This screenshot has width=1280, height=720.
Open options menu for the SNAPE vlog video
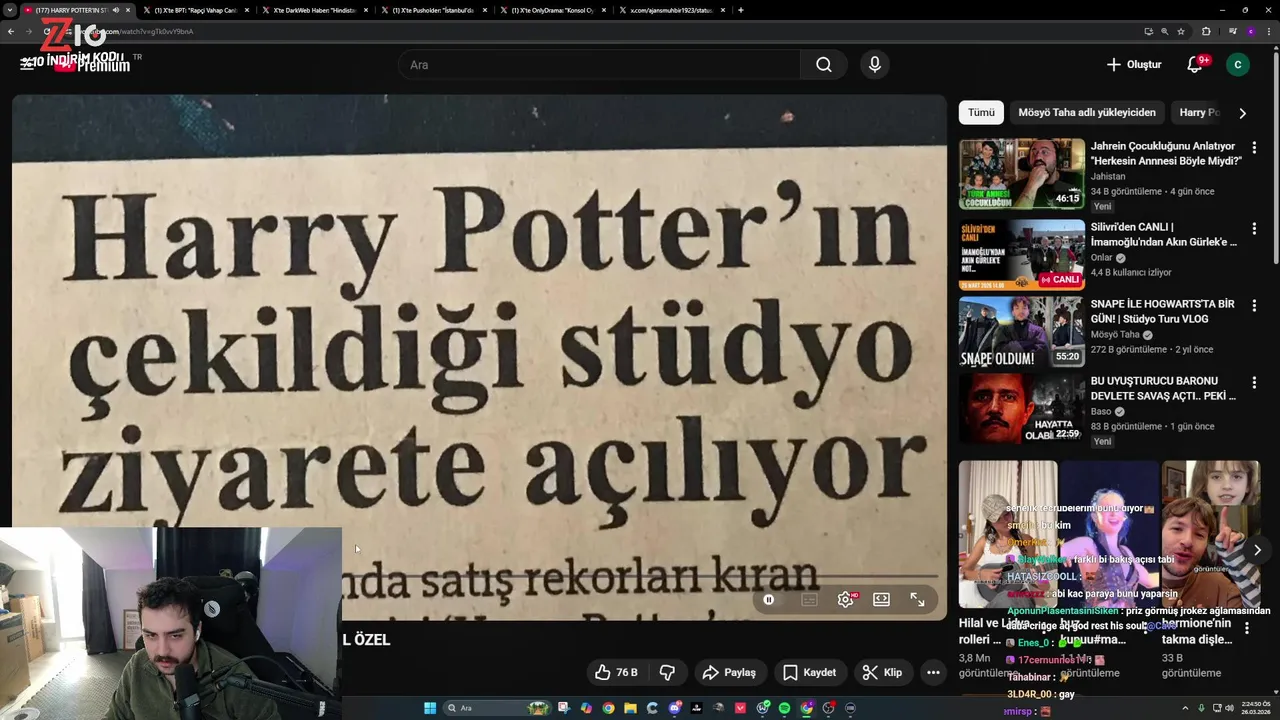pyautogui.click(x=1254, y=305)
